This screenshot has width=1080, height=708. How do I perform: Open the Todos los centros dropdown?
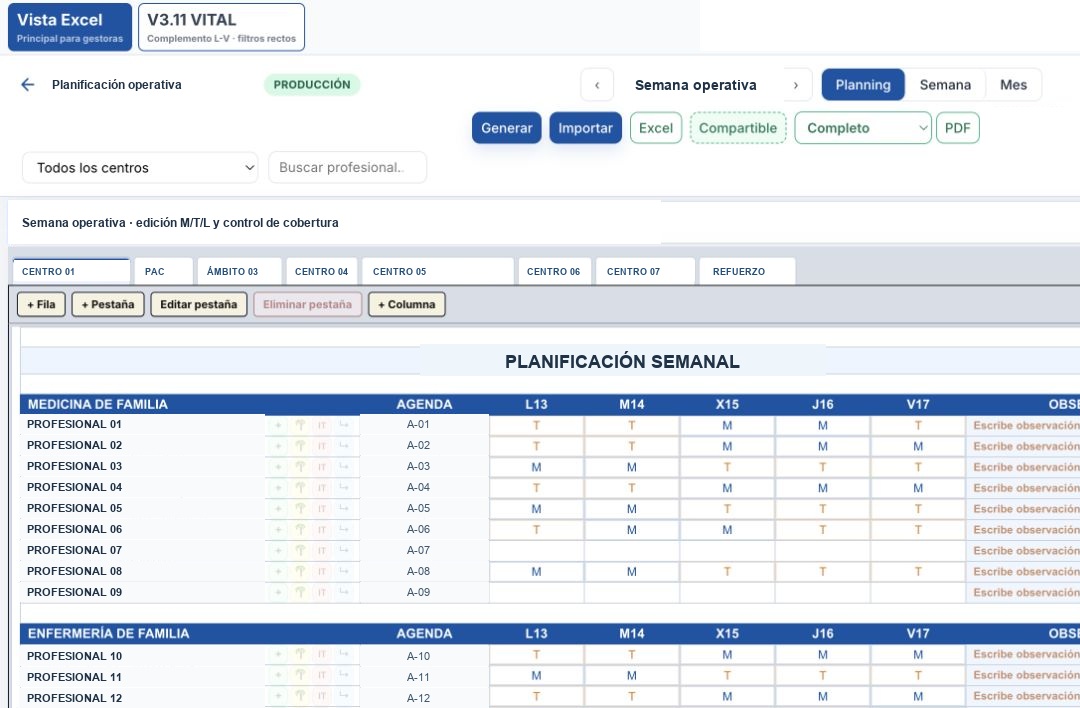(141, 168)
